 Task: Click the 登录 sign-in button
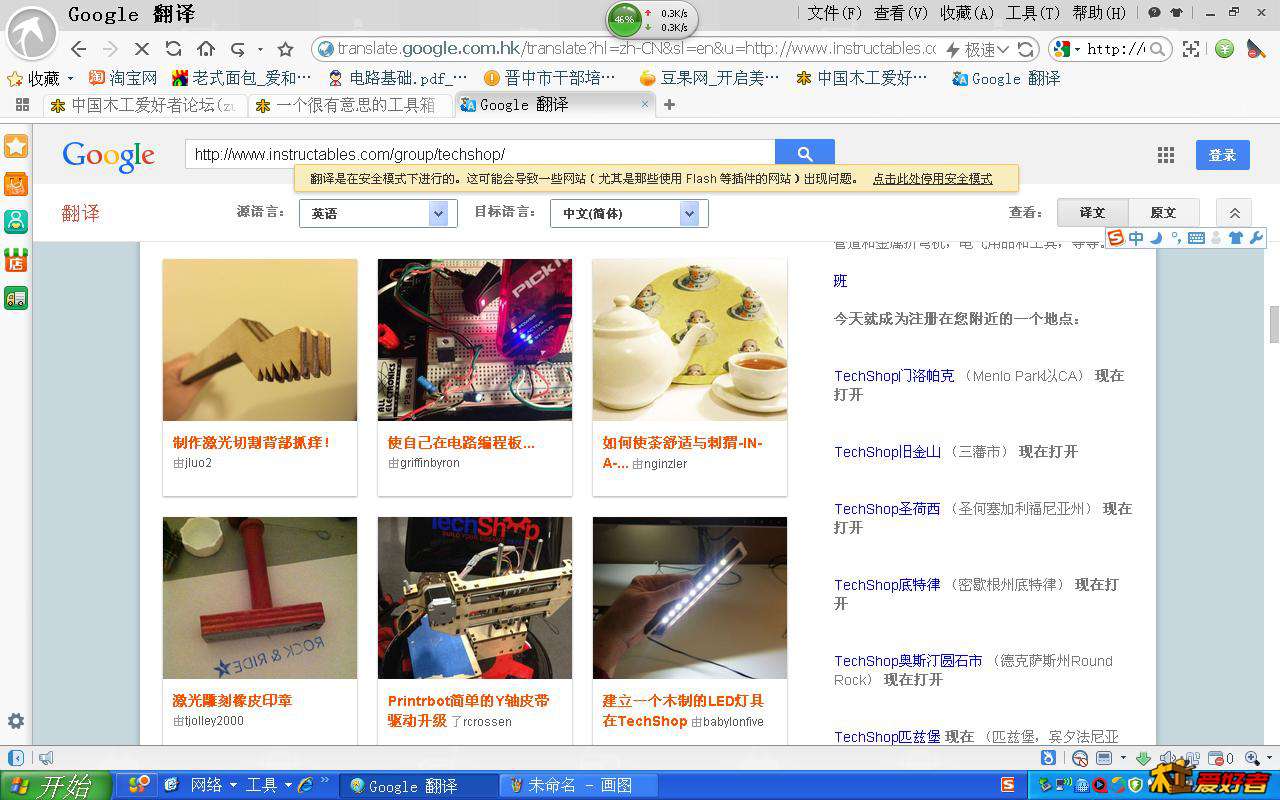[1222, 155]
